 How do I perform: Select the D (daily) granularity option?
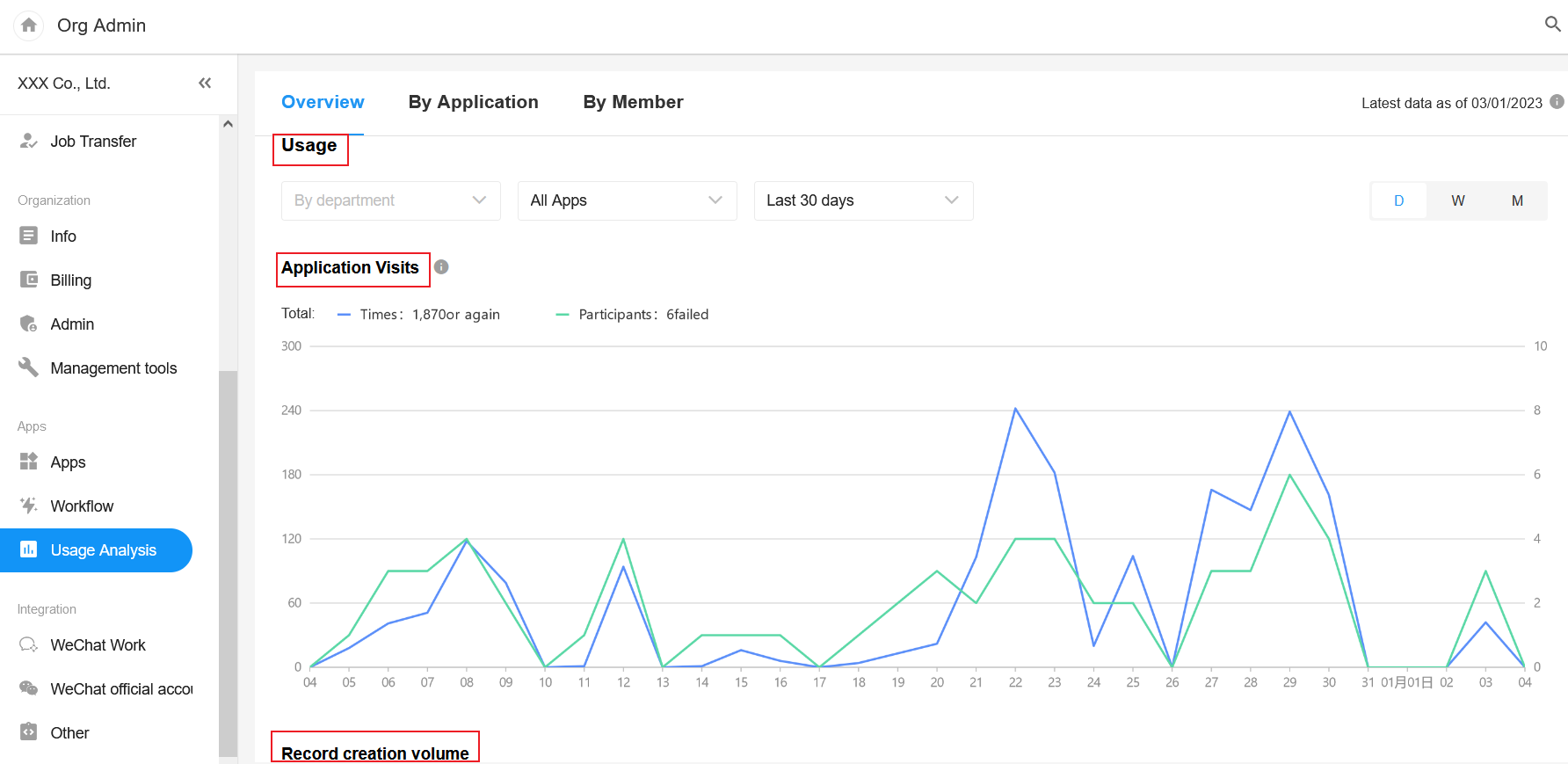[1398, 201]
